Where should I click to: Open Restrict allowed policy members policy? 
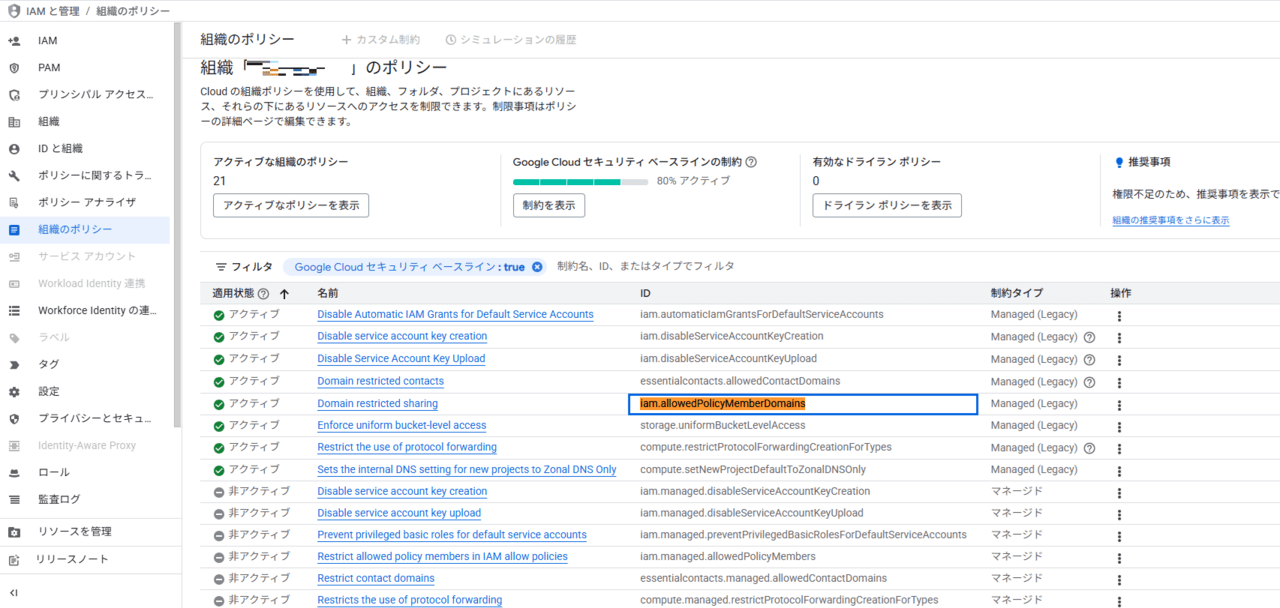(442, 557)
